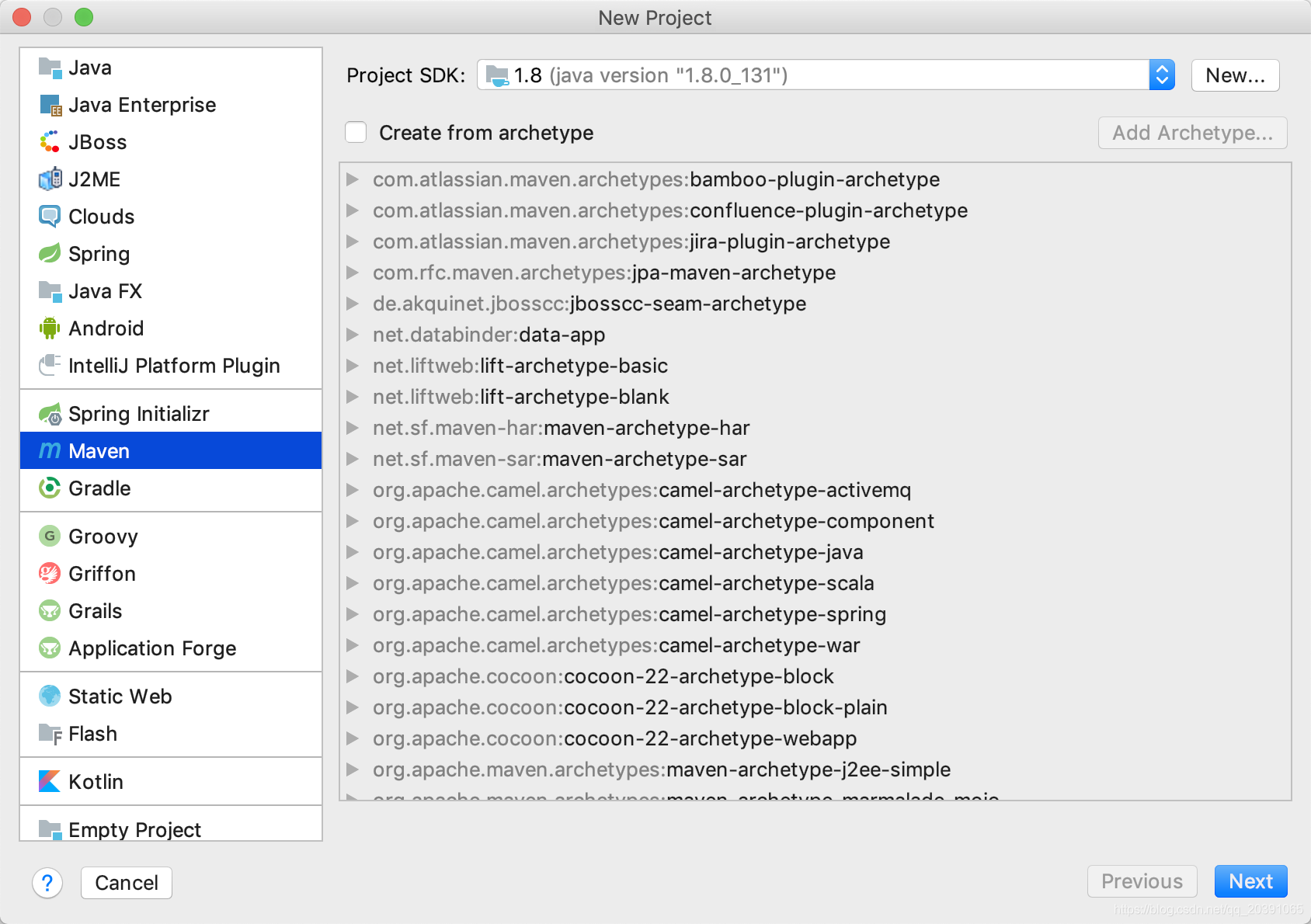This screenshot has width=1311, height=924.
Task: Select camel-archetype-java row
Action: 815,552
